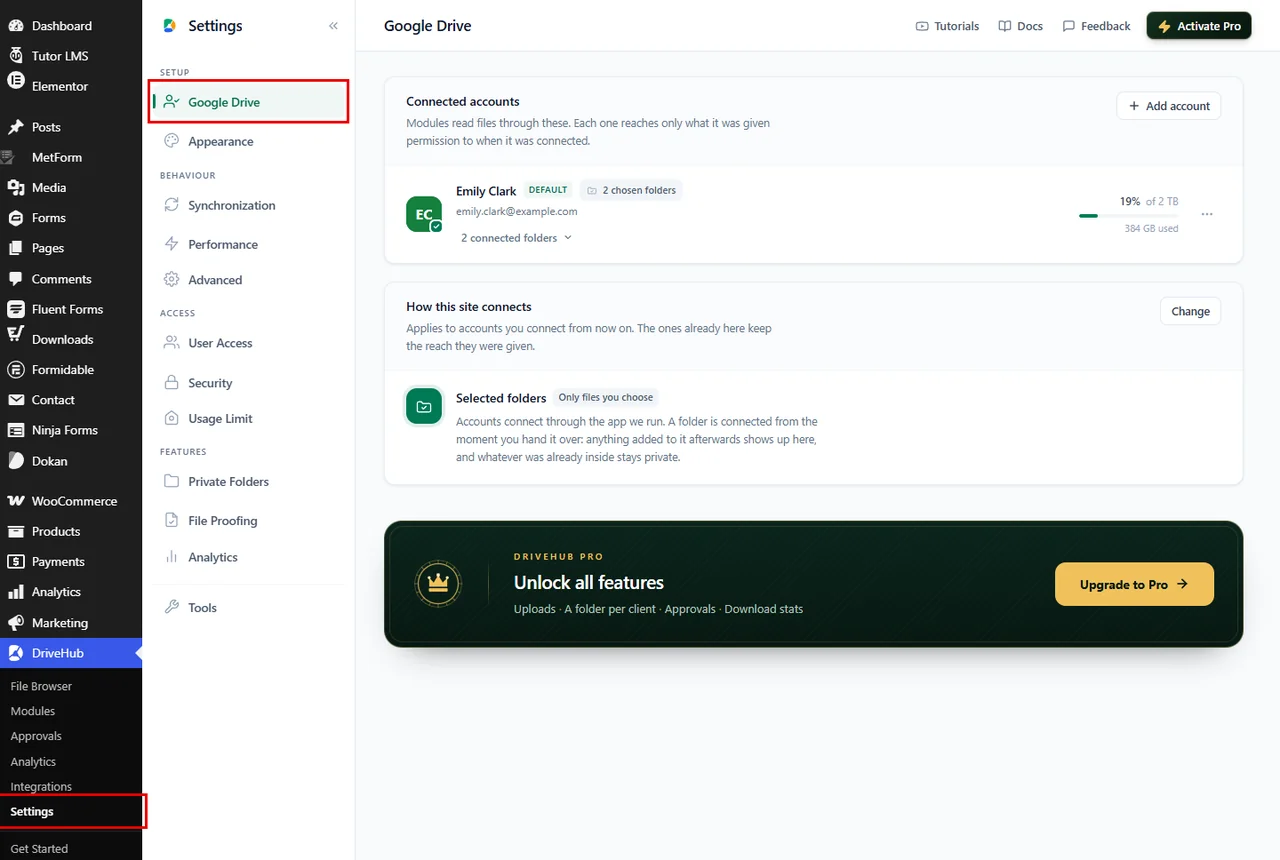Click the DriveHub logo beside Settings title
This screenshot has height=860, width=1280.
point(170,26)
